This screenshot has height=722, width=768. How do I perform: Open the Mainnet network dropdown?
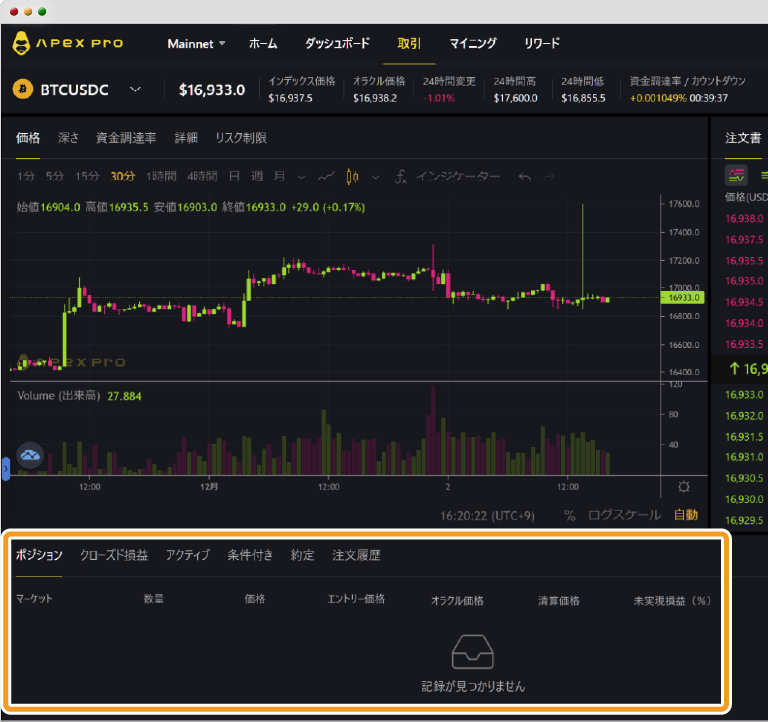tap(196, 44)
